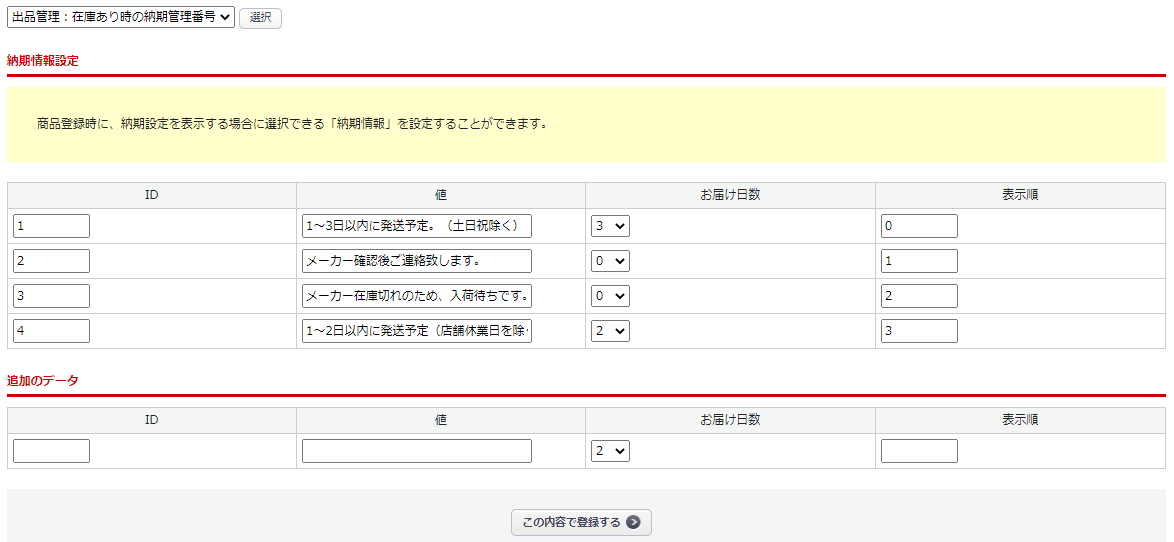Image resolution: width=1174 pixels, height=542 pixels.
Task: Click empty ID field under 追加のデータ
Action: point(52,451)
